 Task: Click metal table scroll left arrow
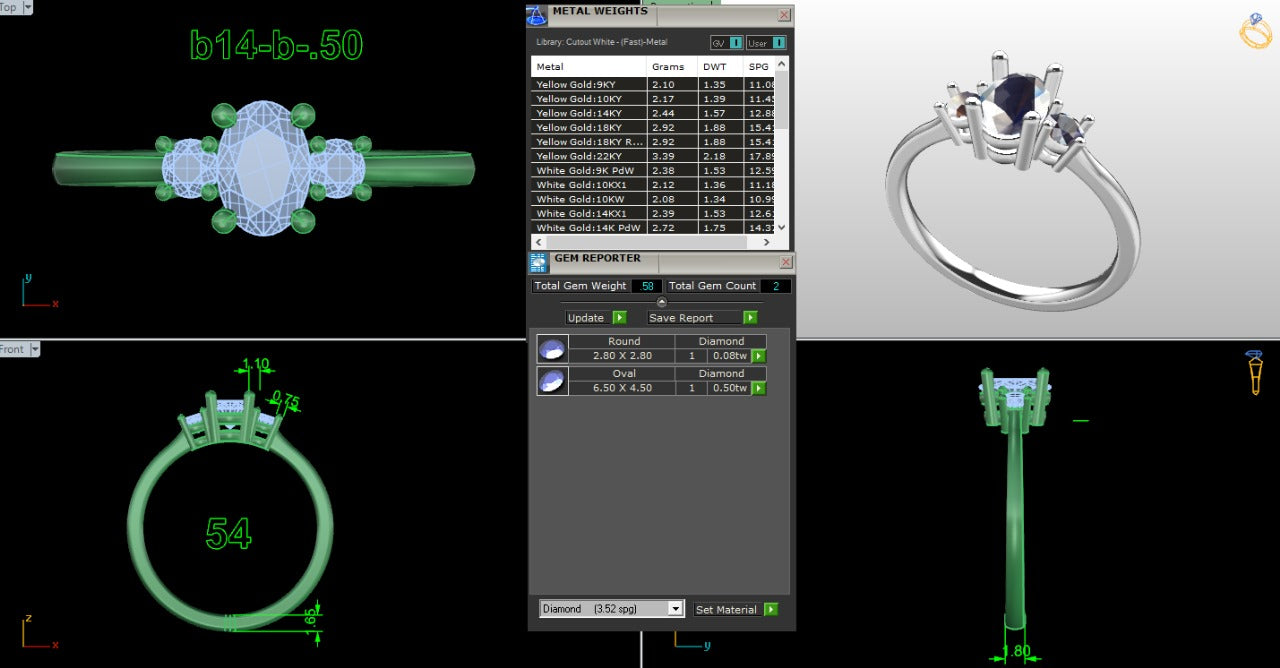tap(538, 242)
